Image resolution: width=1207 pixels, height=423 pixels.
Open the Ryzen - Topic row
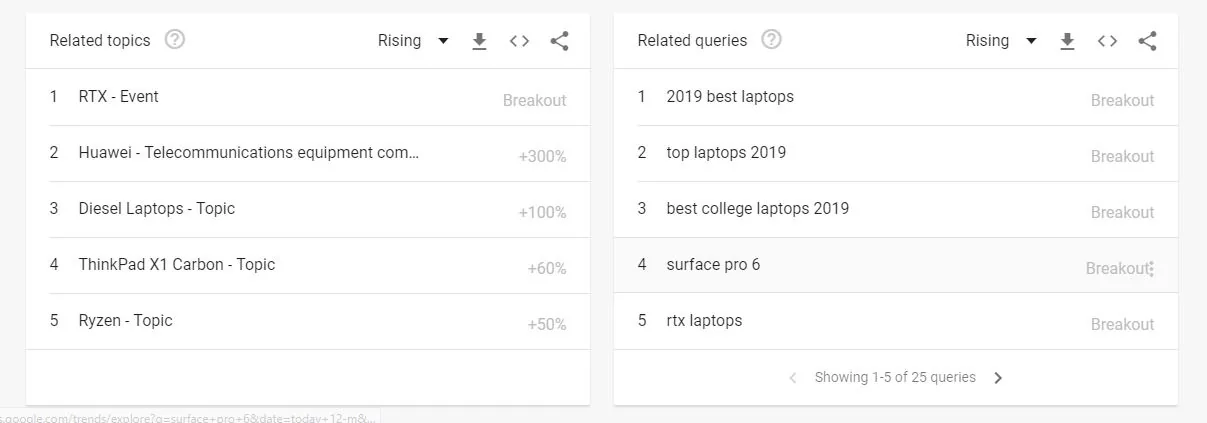click(x=126, y=321)
